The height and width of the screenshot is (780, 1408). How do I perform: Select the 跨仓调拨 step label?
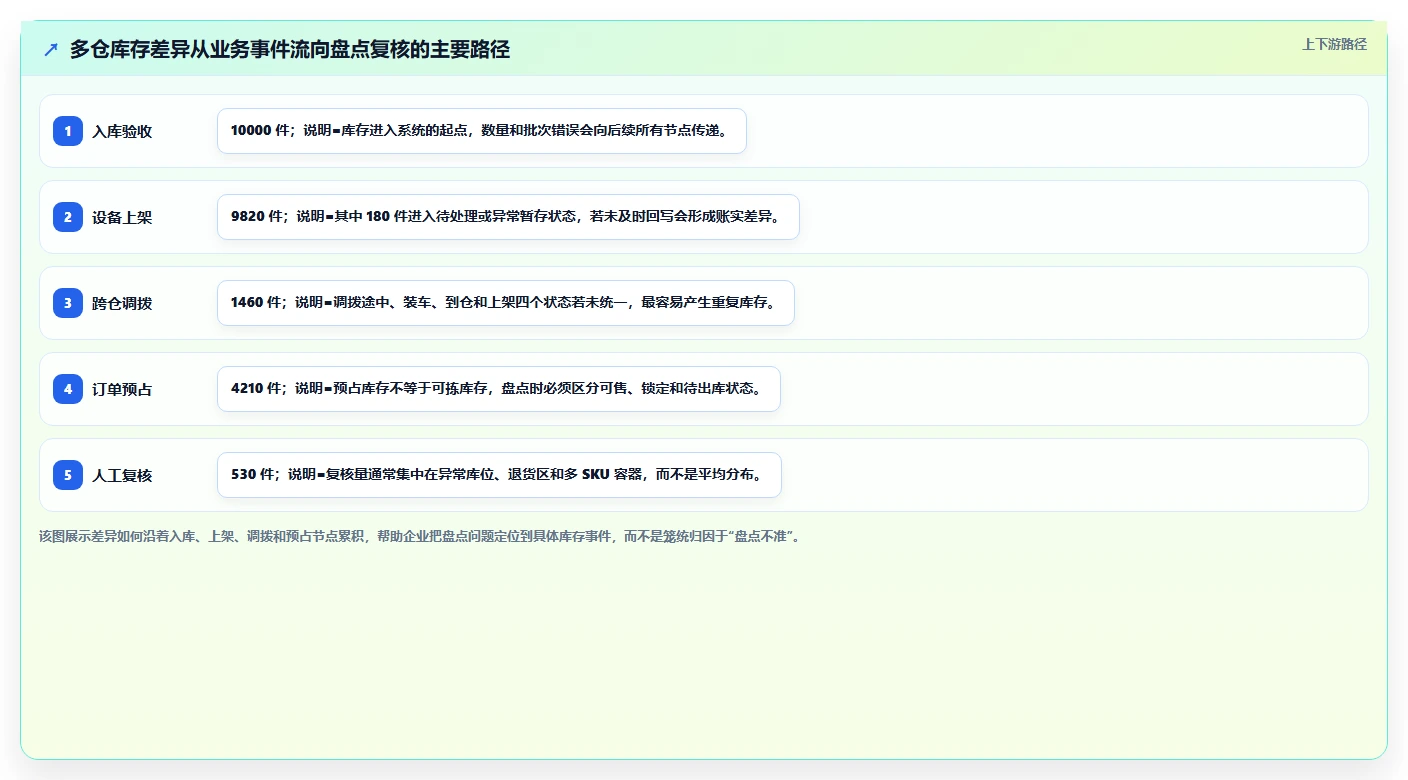coord(122,303)
